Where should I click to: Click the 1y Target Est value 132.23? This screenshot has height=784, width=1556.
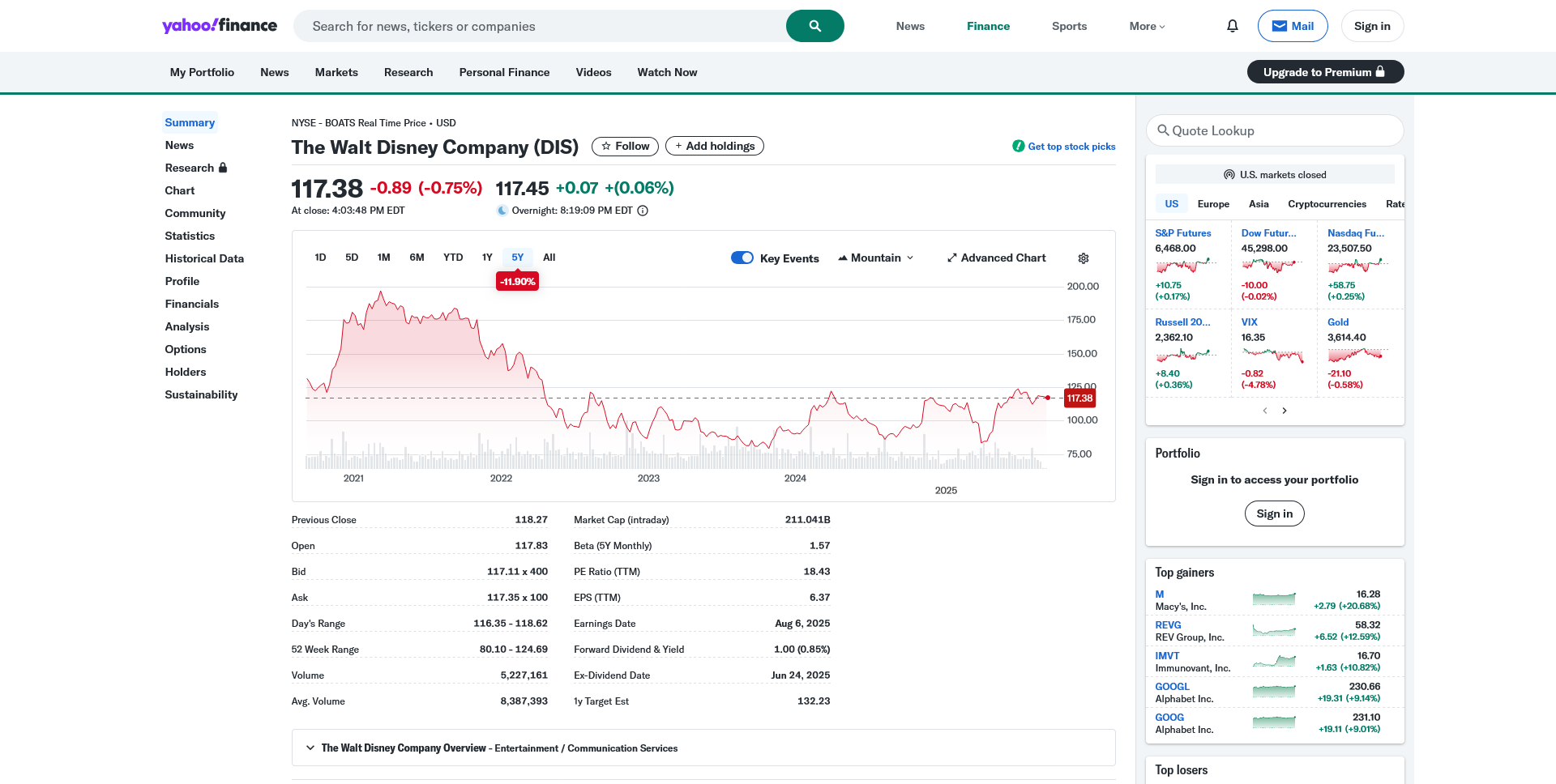click(814, 701)
